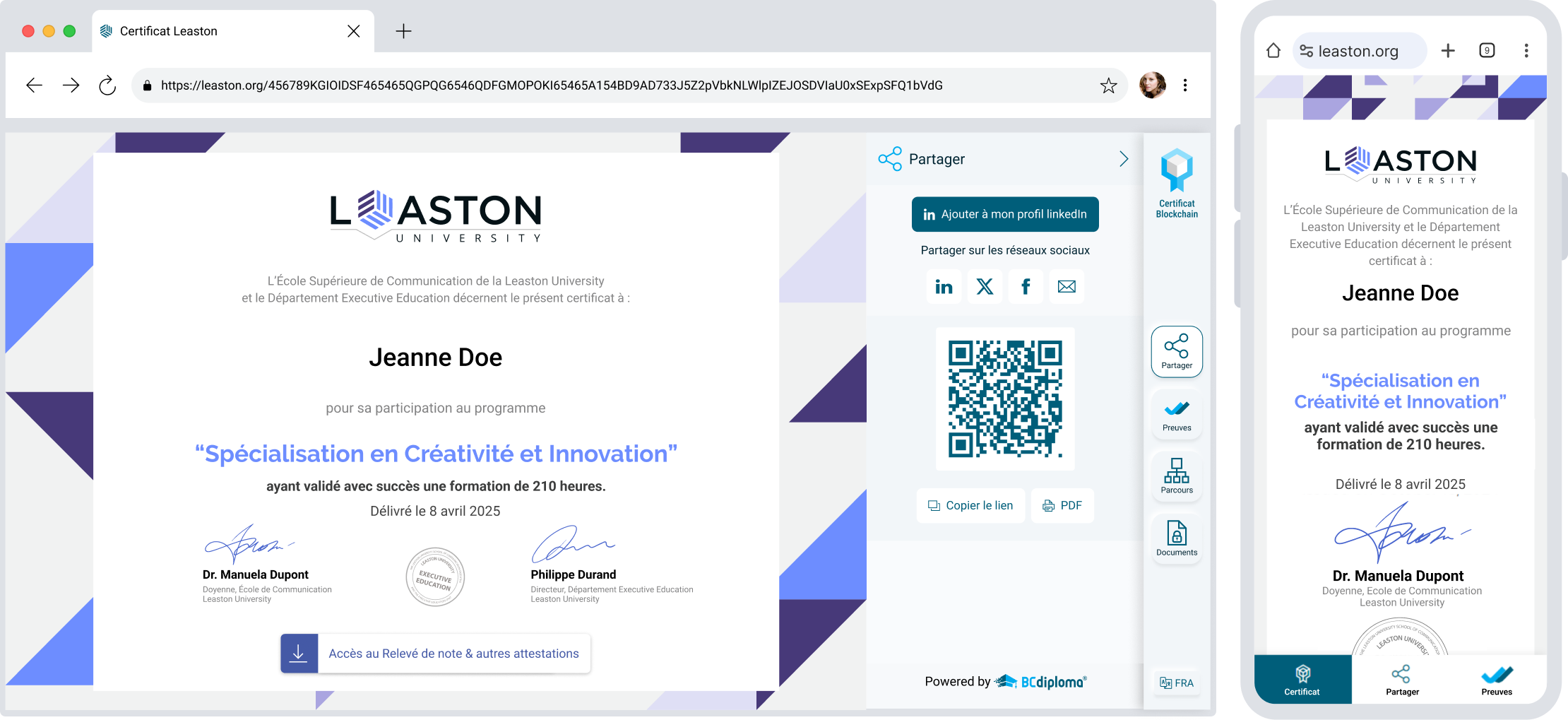
Task: Open Documents in the sidebar
Action: (x=1177, y=538)
